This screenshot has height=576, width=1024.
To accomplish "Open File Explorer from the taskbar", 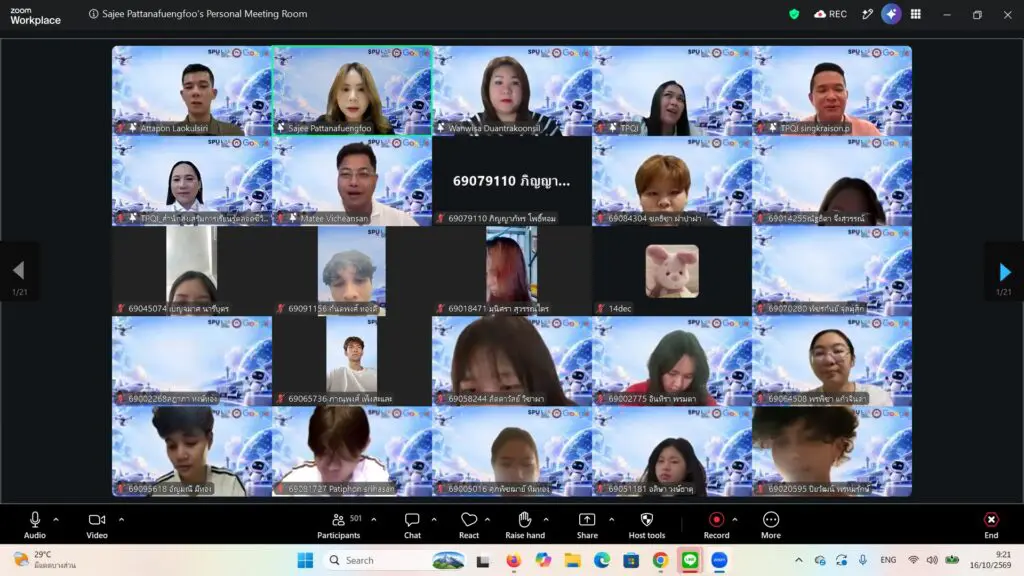I will 573,560.
